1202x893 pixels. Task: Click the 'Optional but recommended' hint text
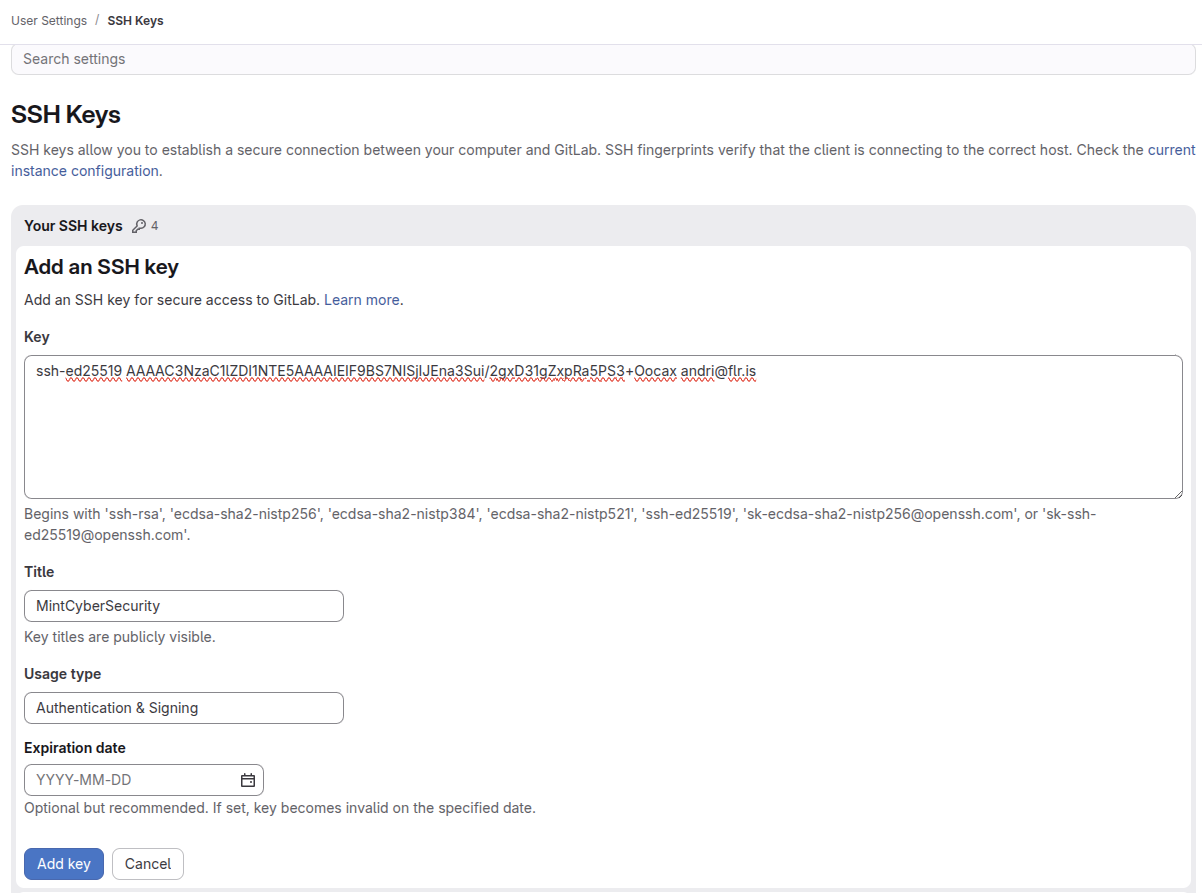point(280,808)
